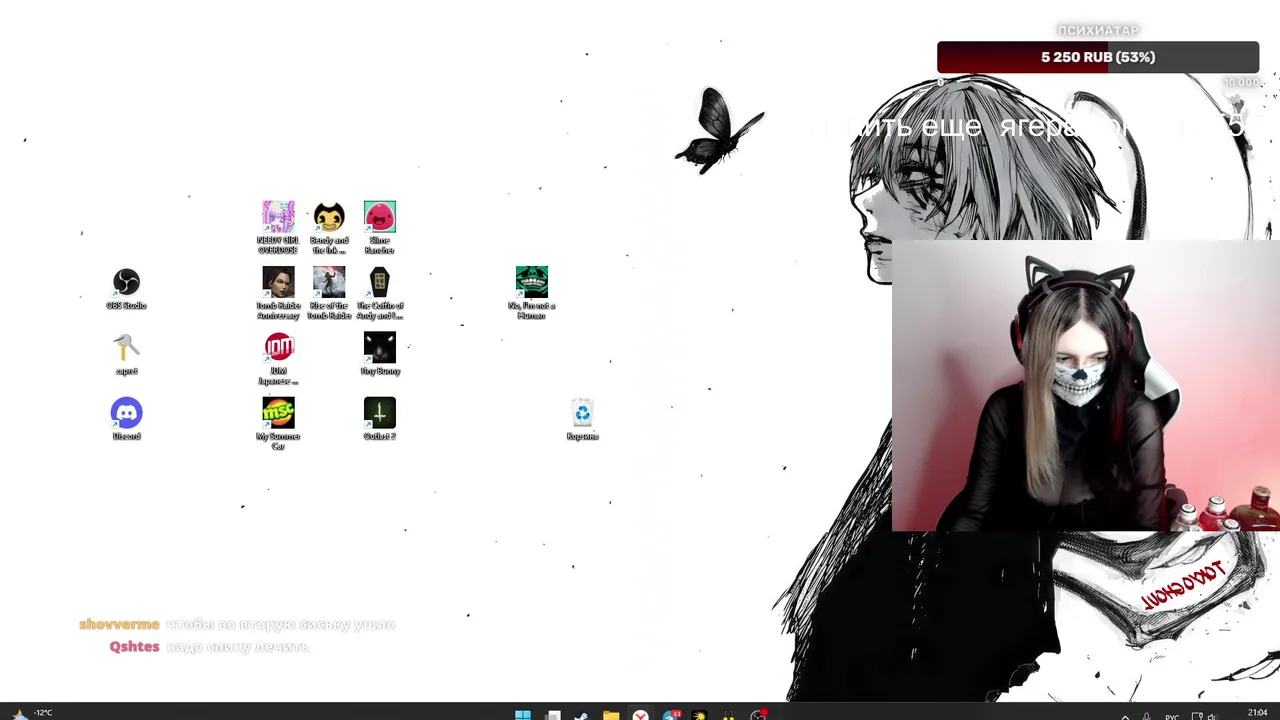Screen dimensions: 1280x720
Task: Select the Discord desktop icon
Action: click(127, 420)
